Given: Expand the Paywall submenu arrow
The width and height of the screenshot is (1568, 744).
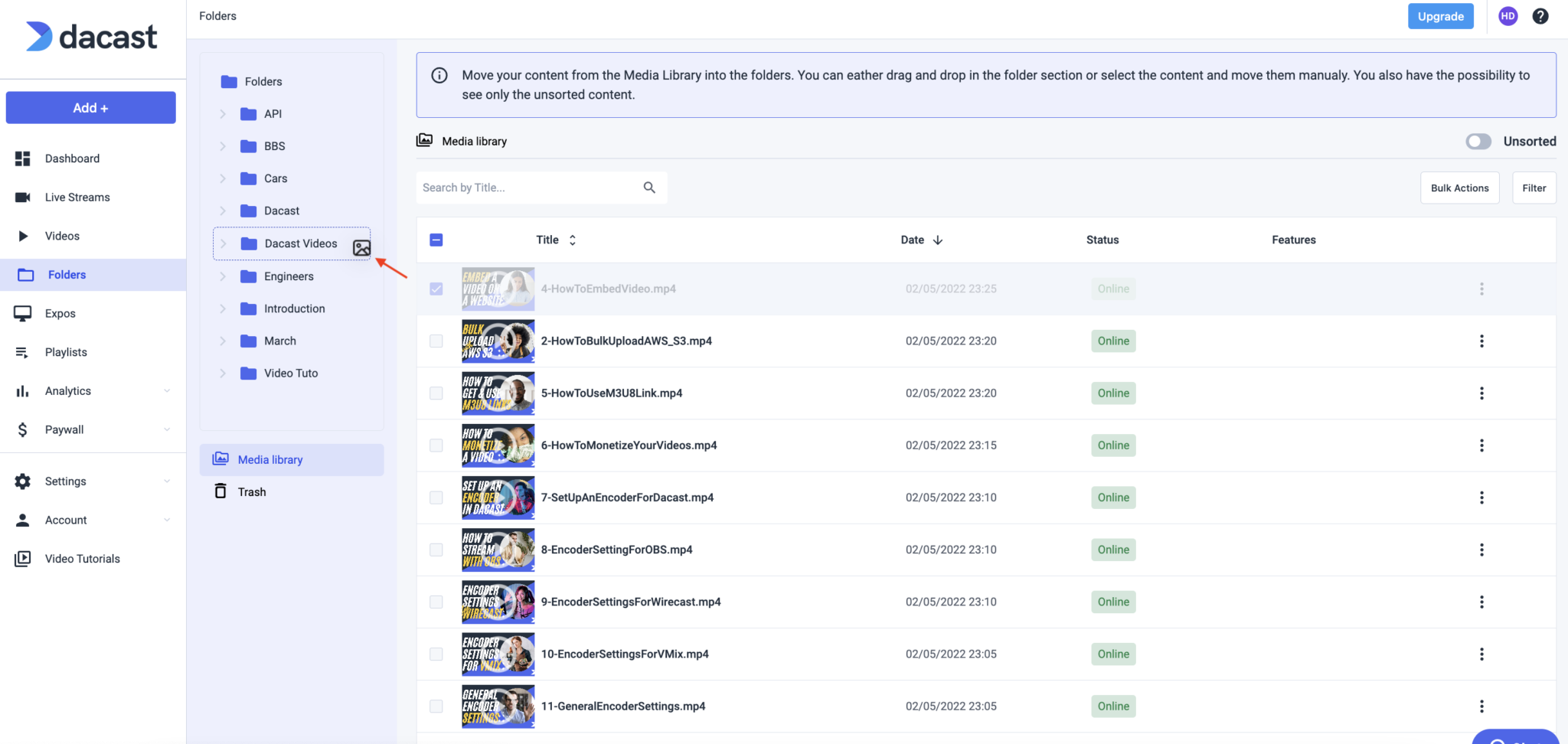Looking at the screenshot, I should [167, 429].
